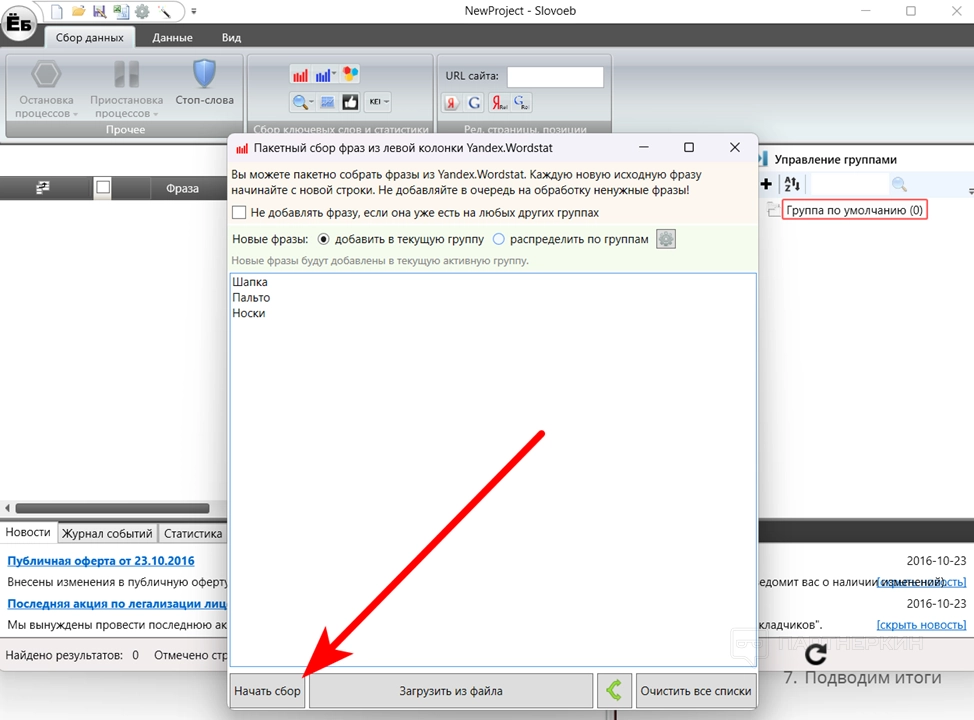Click the horizontal scrollbar under phrase table

click(112, 508)
